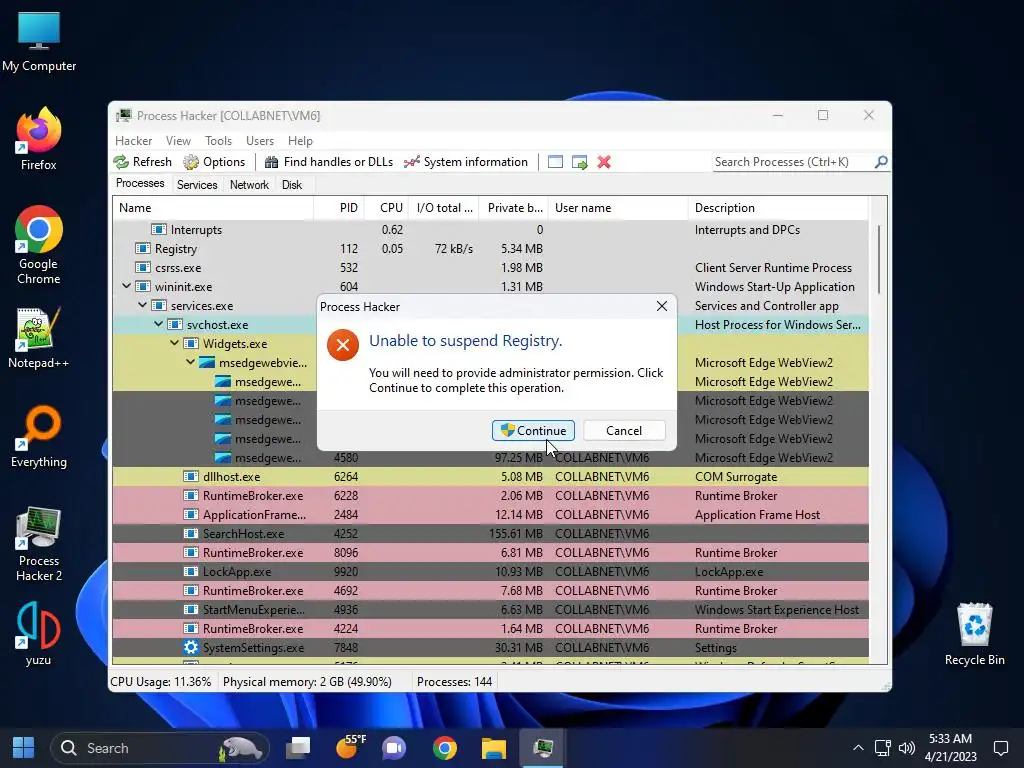Open the Help menu
This screenshot has width=1024, height=768.
(300, 140)
